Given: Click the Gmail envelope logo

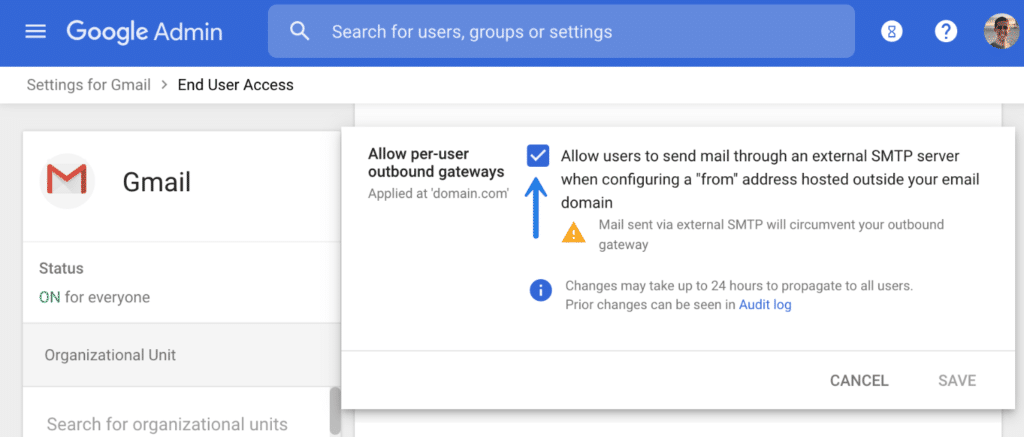Looking at the screenshot, I should tap(67, 181).
